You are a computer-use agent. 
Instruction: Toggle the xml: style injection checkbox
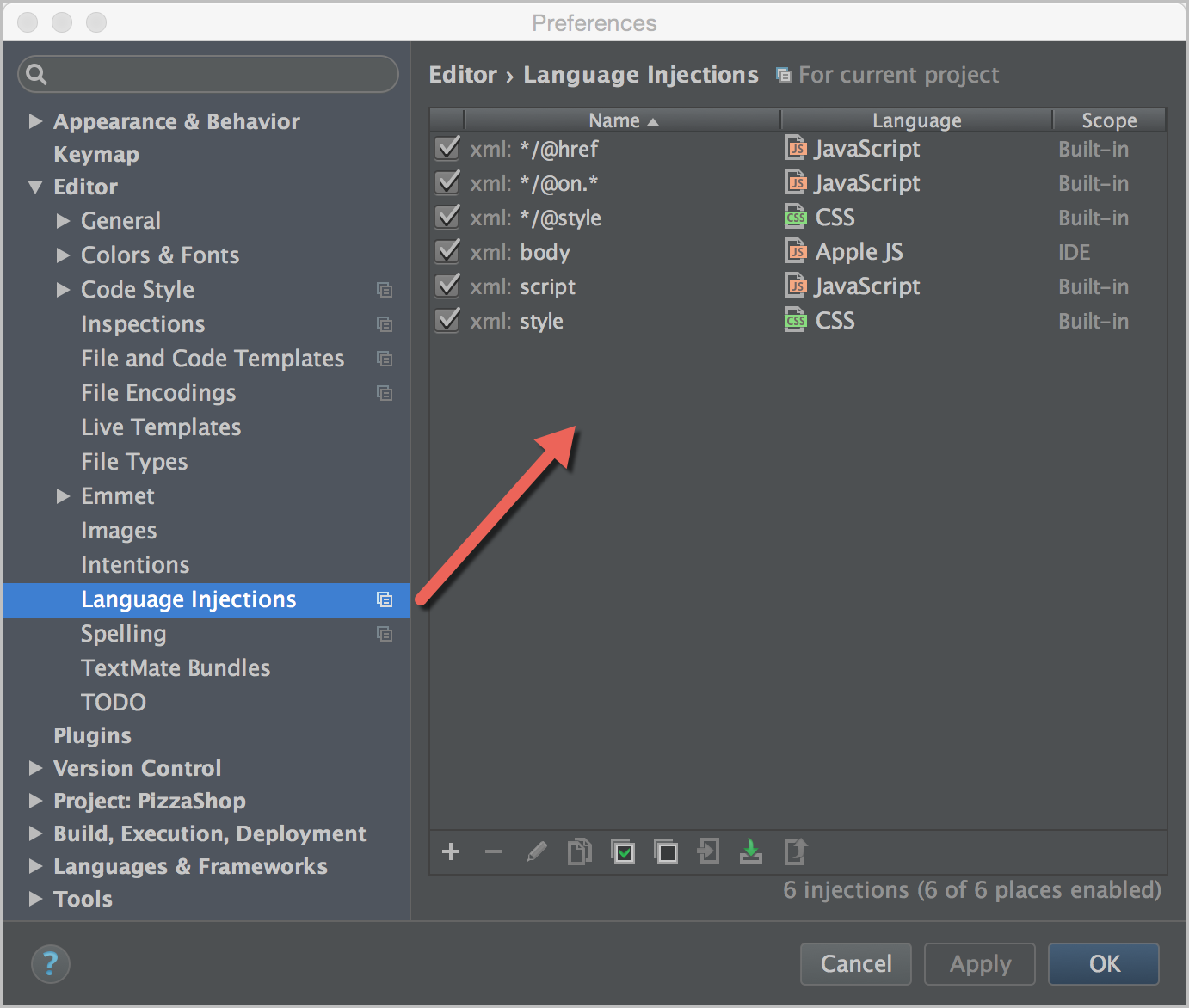click(x=447, y=320)
